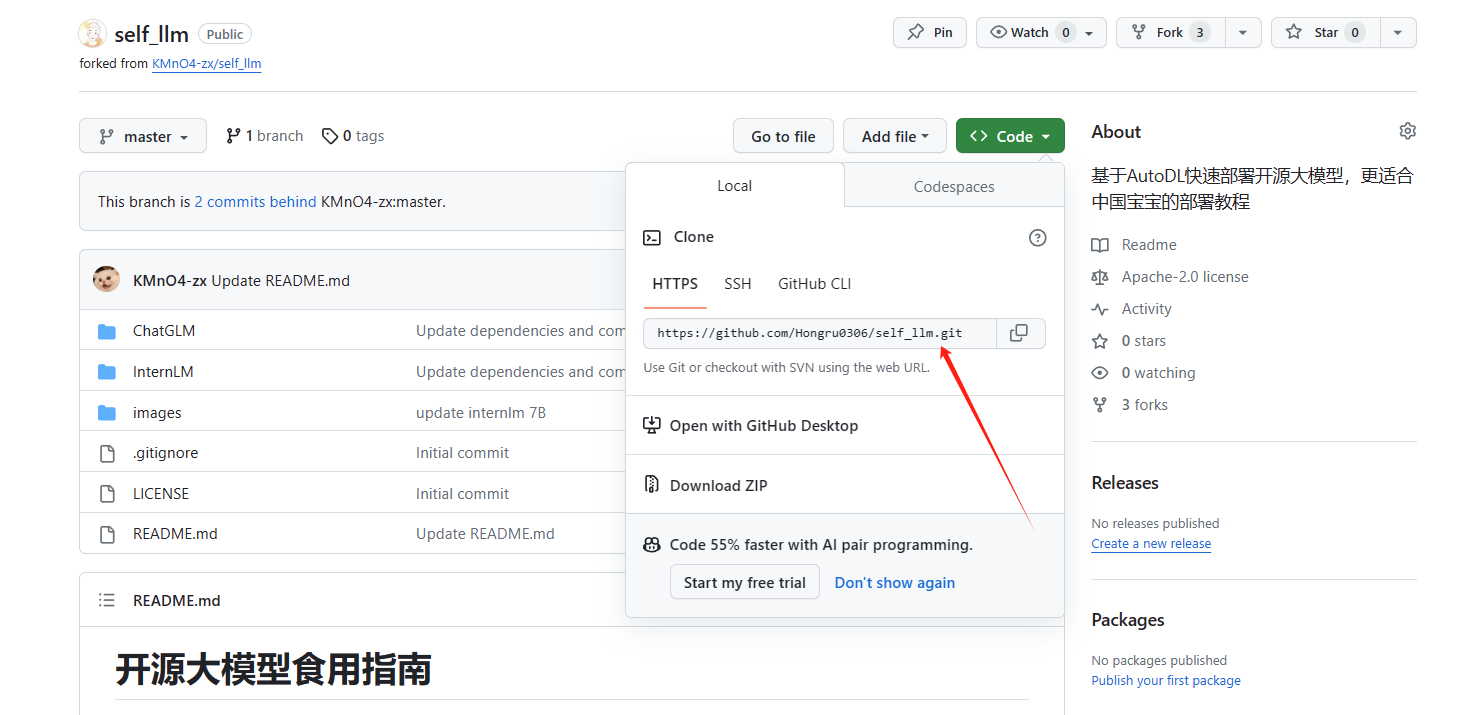
Task: Open the InternLM folder name
Action: (x=163, y=372)
